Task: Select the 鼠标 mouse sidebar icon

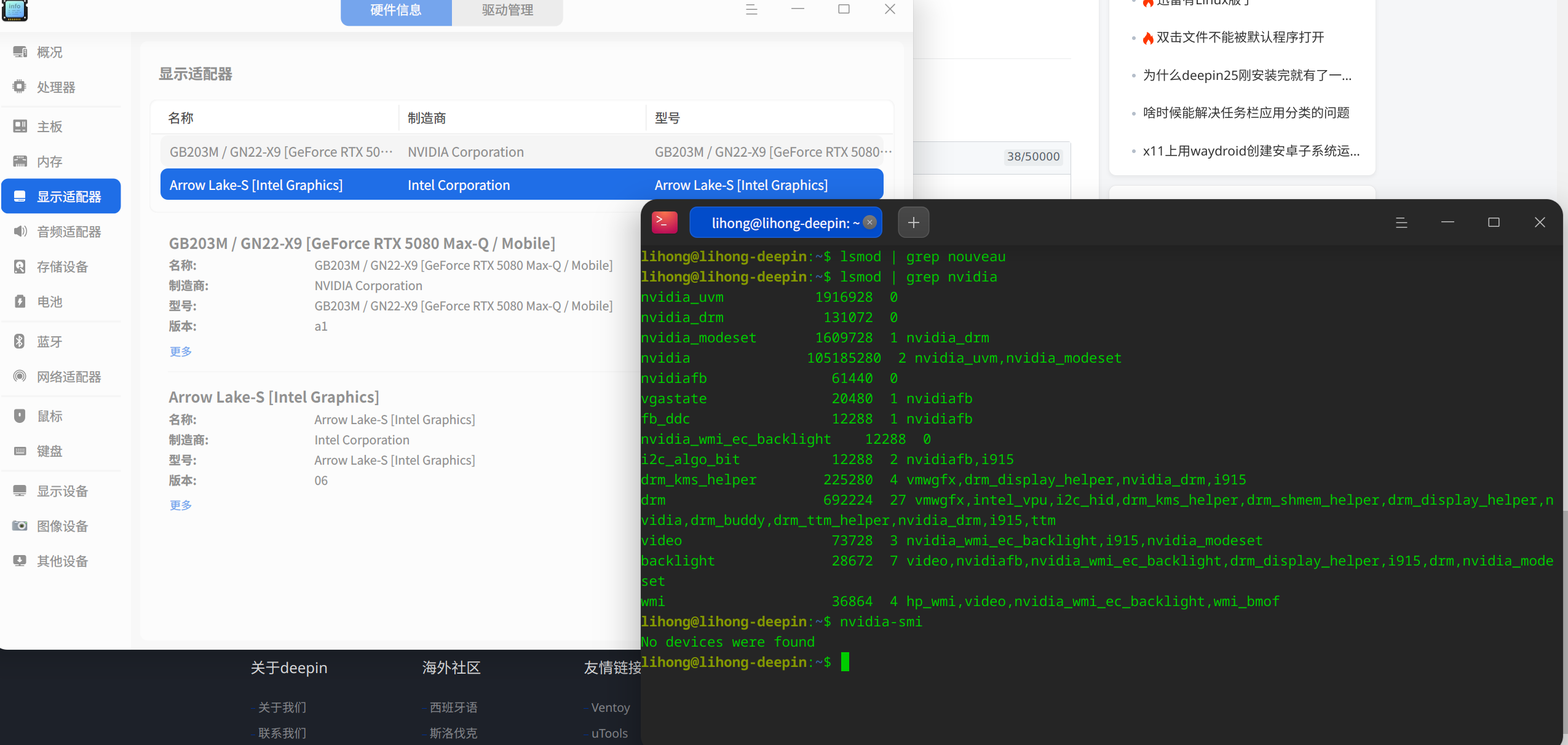Action: point(20,416)
